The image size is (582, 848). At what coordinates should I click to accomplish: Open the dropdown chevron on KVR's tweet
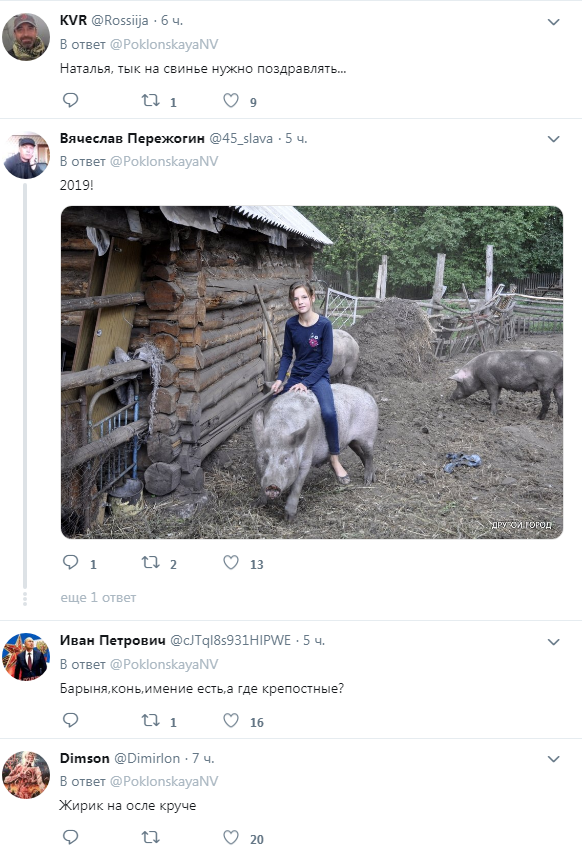pos(553,22)
